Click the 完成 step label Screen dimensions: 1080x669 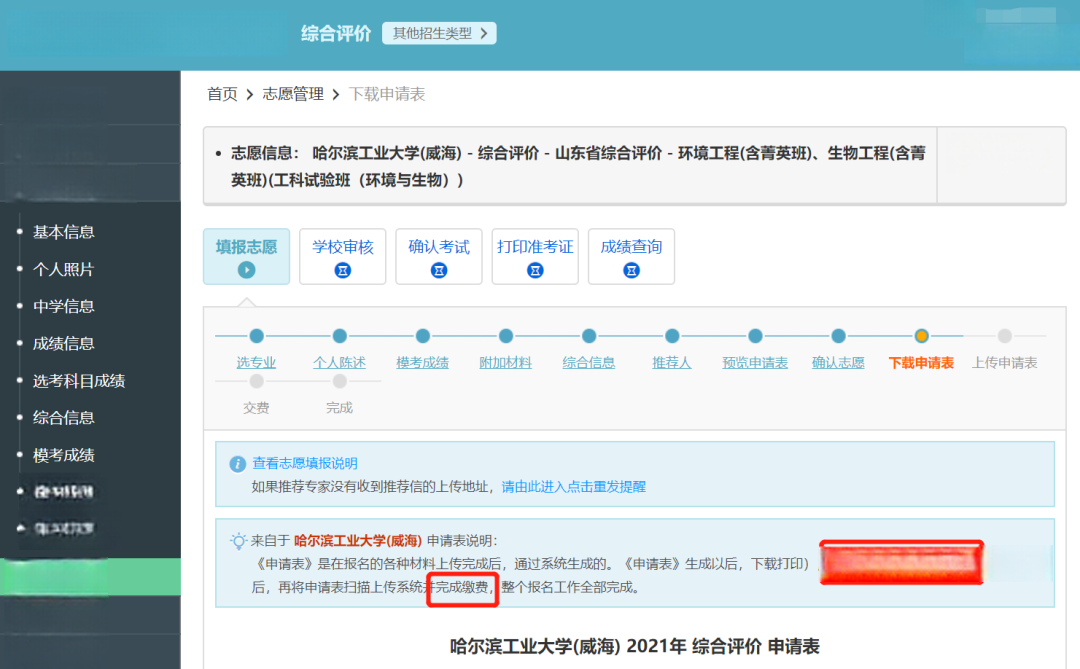pos(340,409)
